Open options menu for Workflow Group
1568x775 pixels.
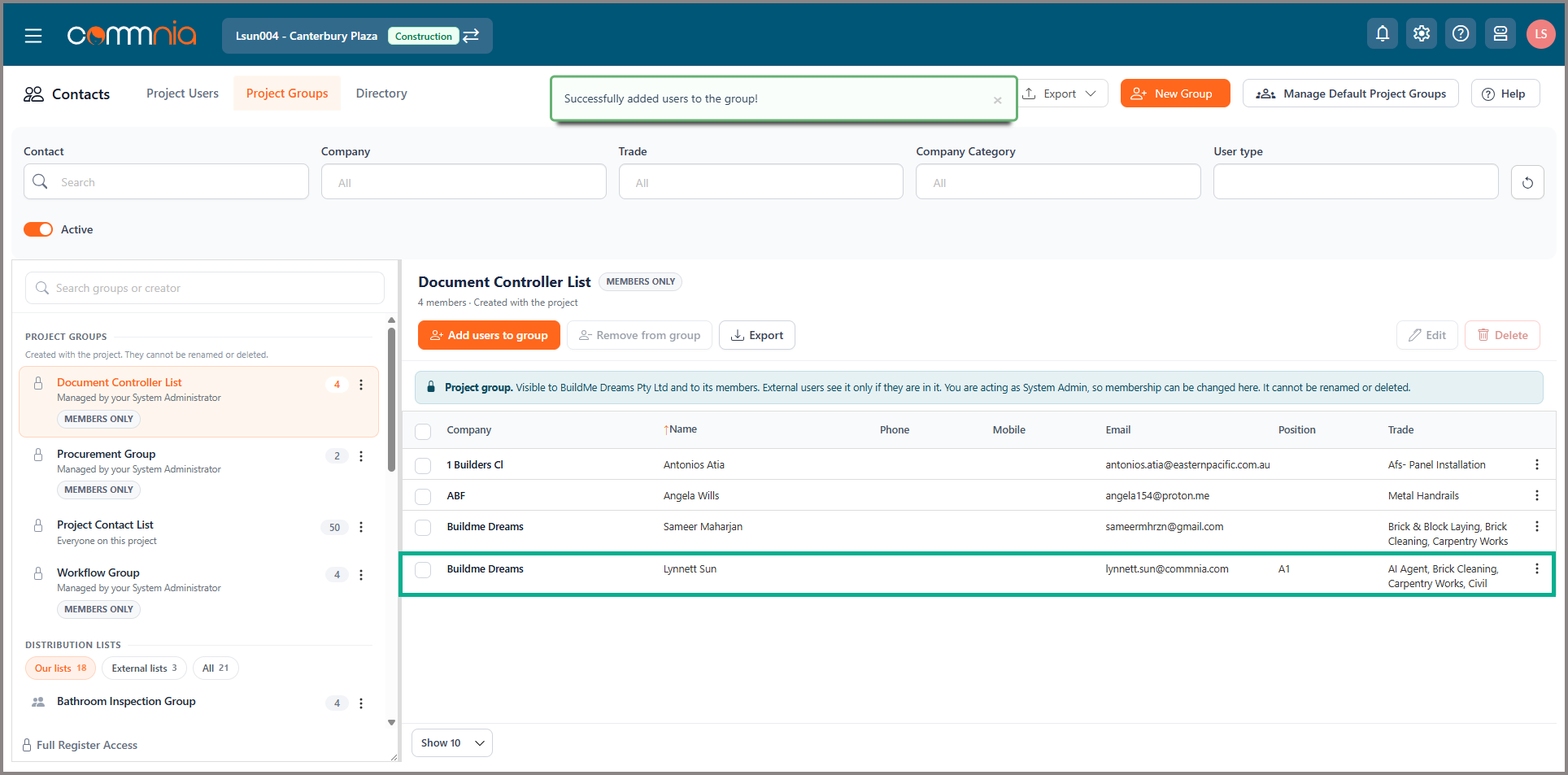coord(361,575)
